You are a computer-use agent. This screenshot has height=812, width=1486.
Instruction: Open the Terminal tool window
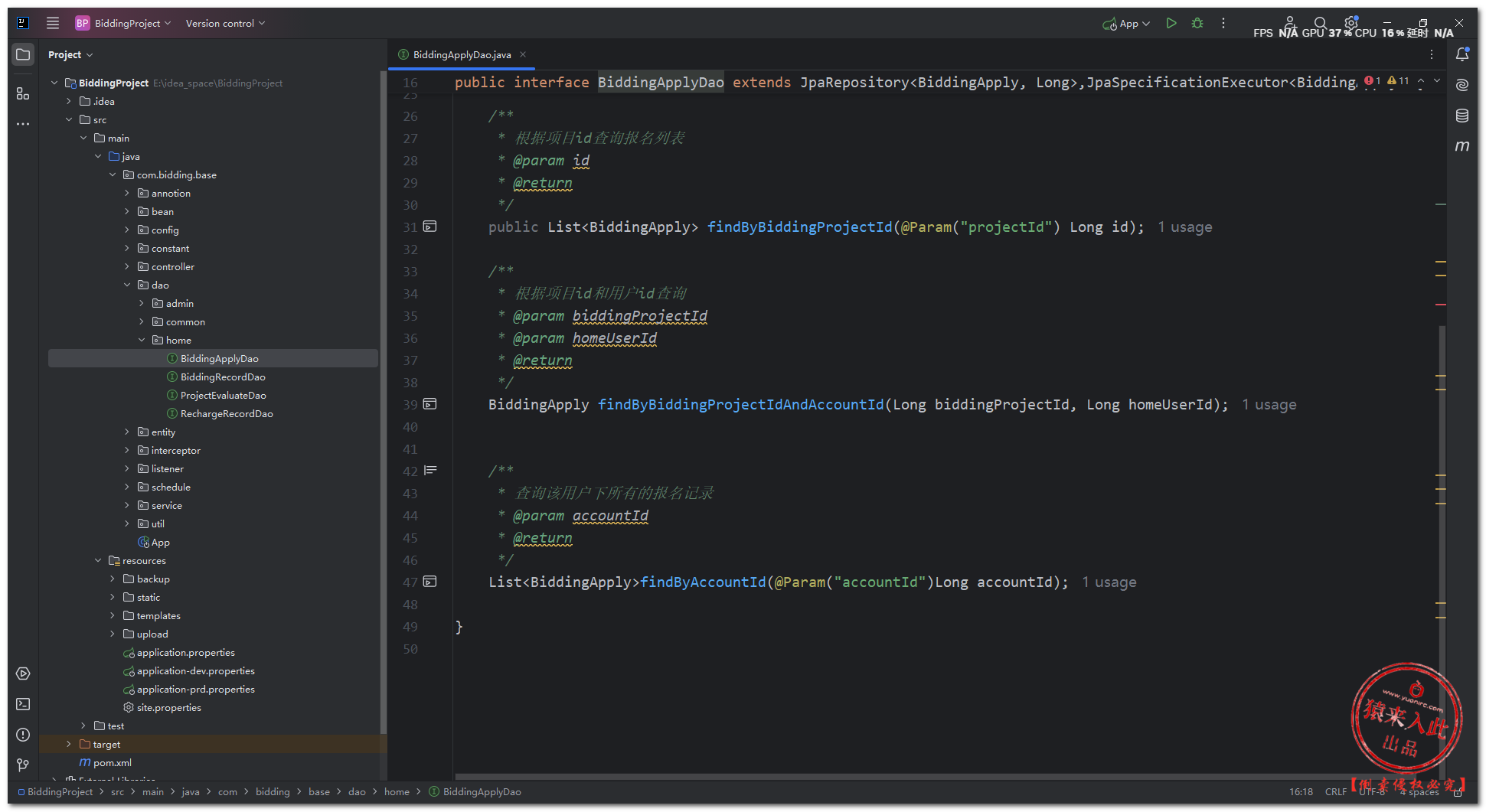[23, 704]
